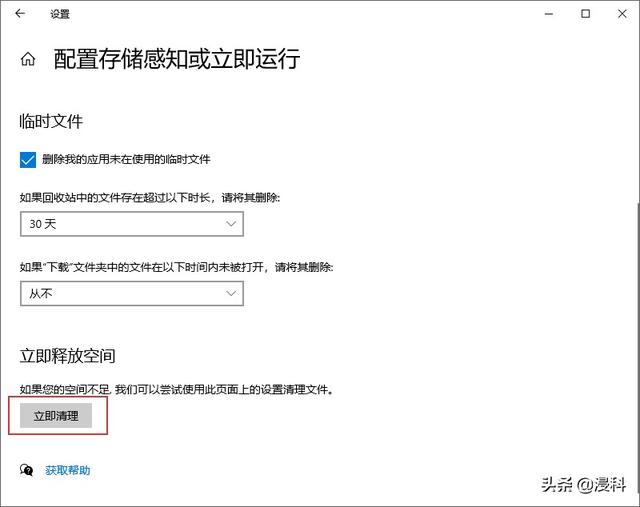Image resolution: width=640 pixels, height=507 pixels.
Task: Open the 从不 downloads folder dropdown
Action: tap(131, 293)
